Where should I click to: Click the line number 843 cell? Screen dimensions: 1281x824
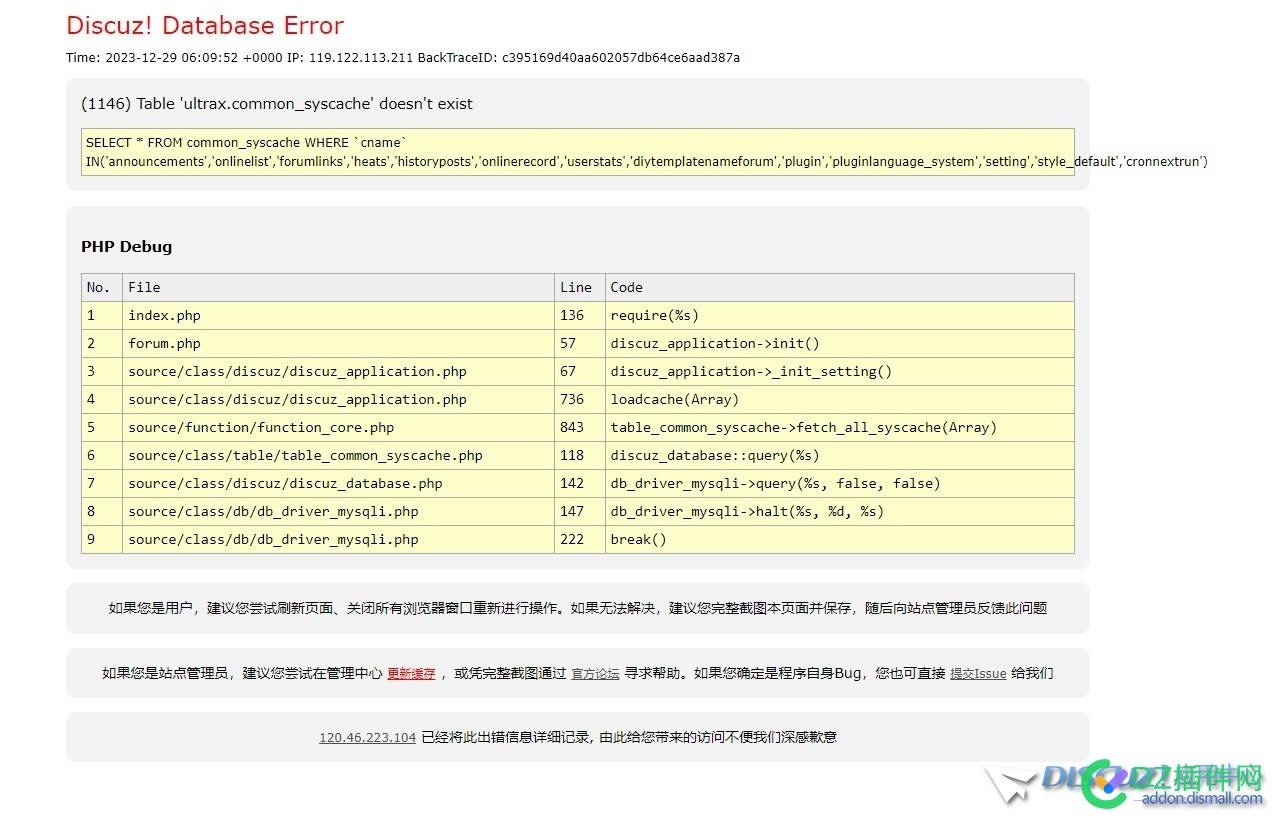point(579,427)
